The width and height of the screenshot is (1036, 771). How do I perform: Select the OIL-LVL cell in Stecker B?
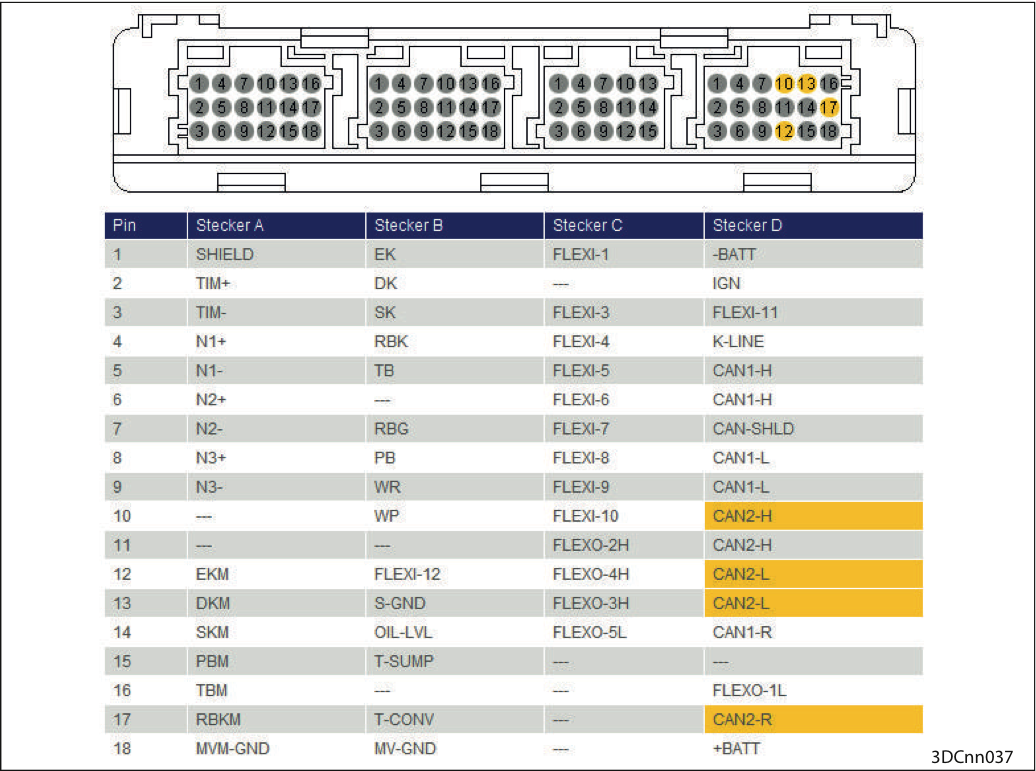pos(455,632)
